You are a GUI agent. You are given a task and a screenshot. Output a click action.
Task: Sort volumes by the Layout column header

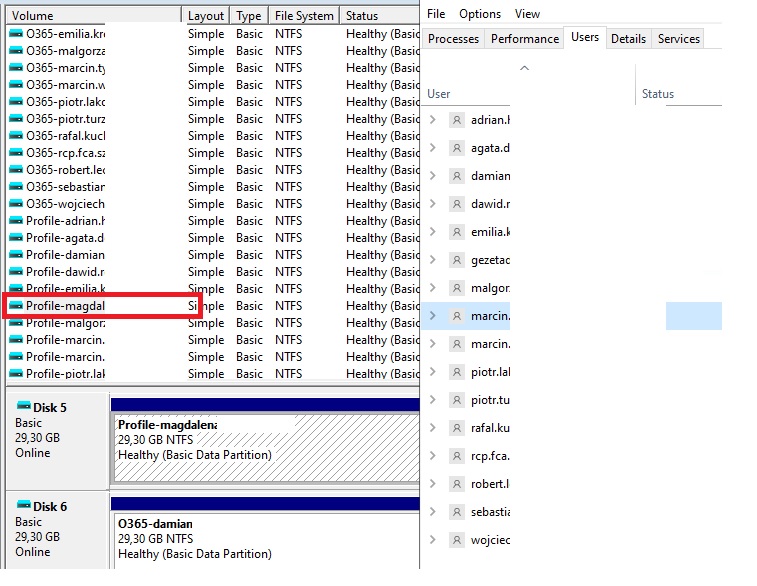click(x=206, y=15)
